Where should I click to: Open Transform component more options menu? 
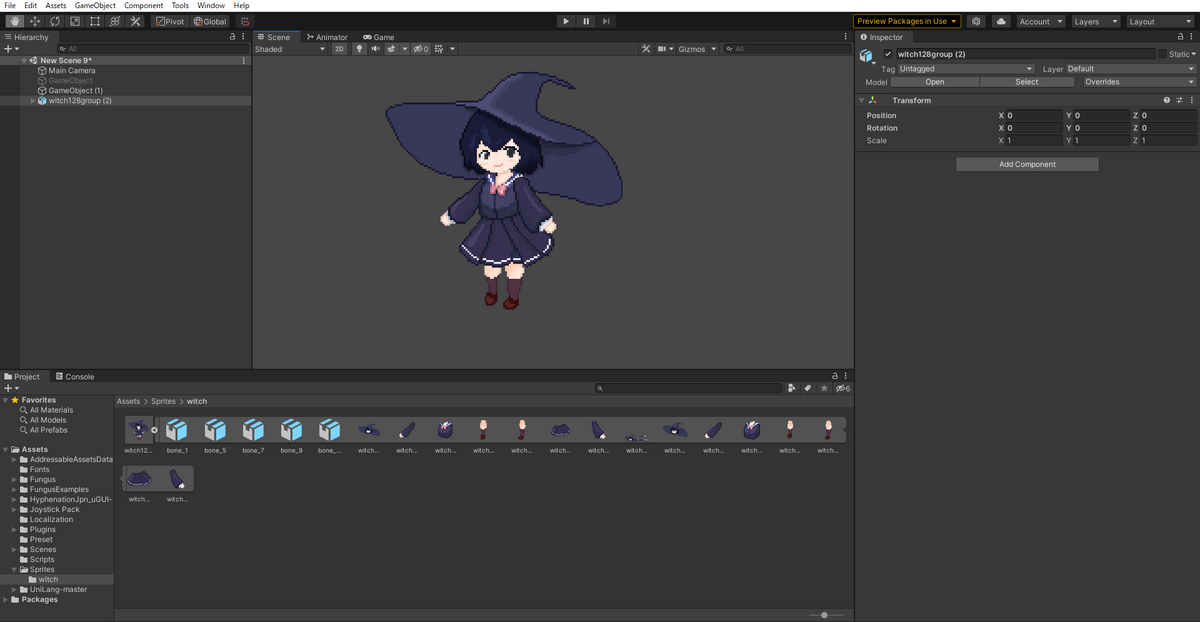point(1192,100)
